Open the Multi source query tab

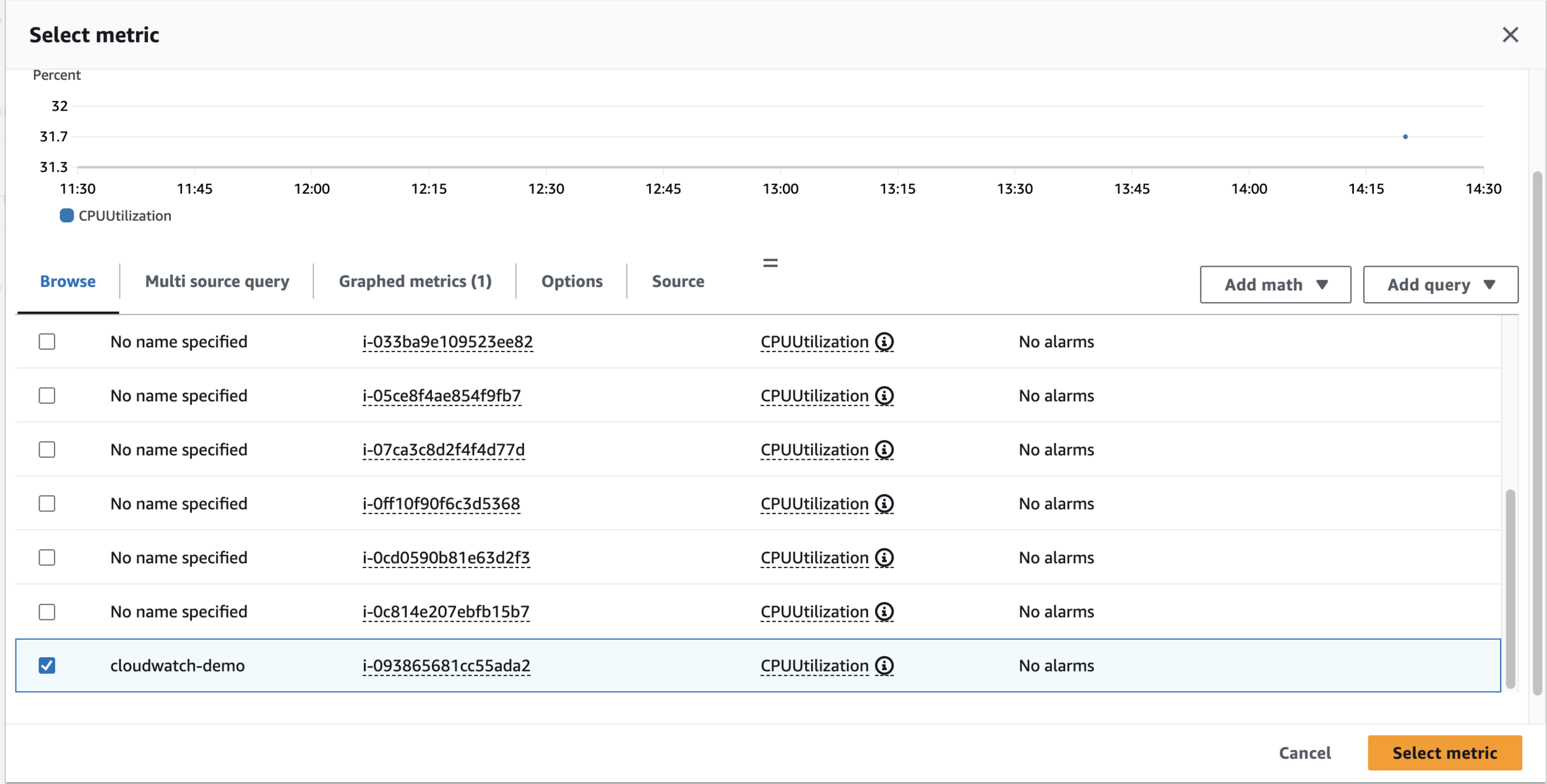pos(217,282)
